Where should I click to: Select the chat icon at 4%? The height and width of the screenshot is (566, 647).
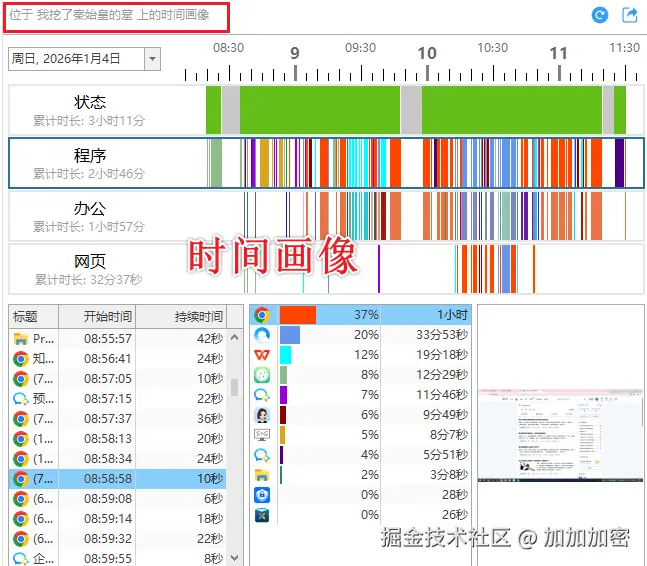pos(262,455)
